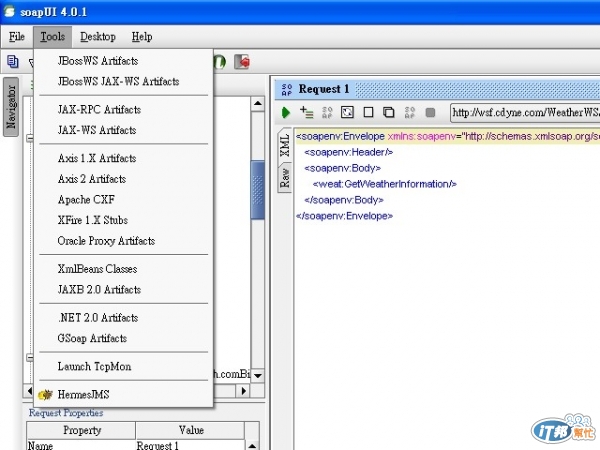Click the SOAP icon beside Request 1 title
The height and width of the screenshot is (450, 600).
coord(287,89)
